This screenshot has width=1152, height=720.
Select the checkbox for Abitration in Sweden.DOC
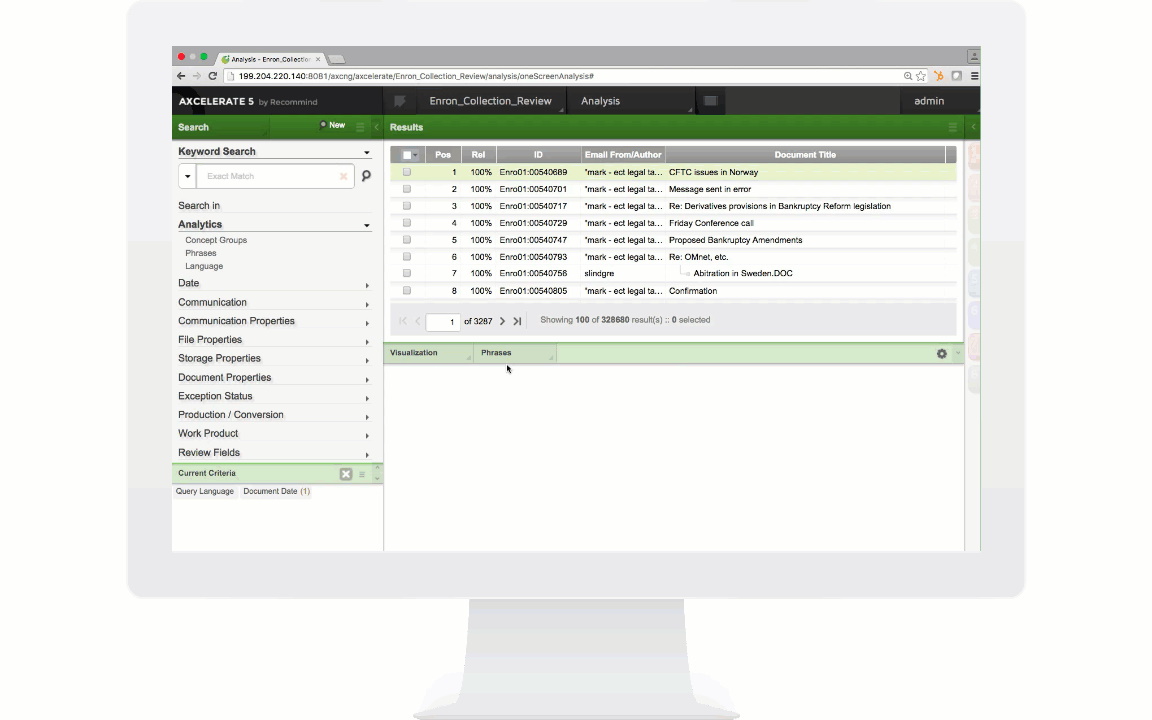(407, 273)
